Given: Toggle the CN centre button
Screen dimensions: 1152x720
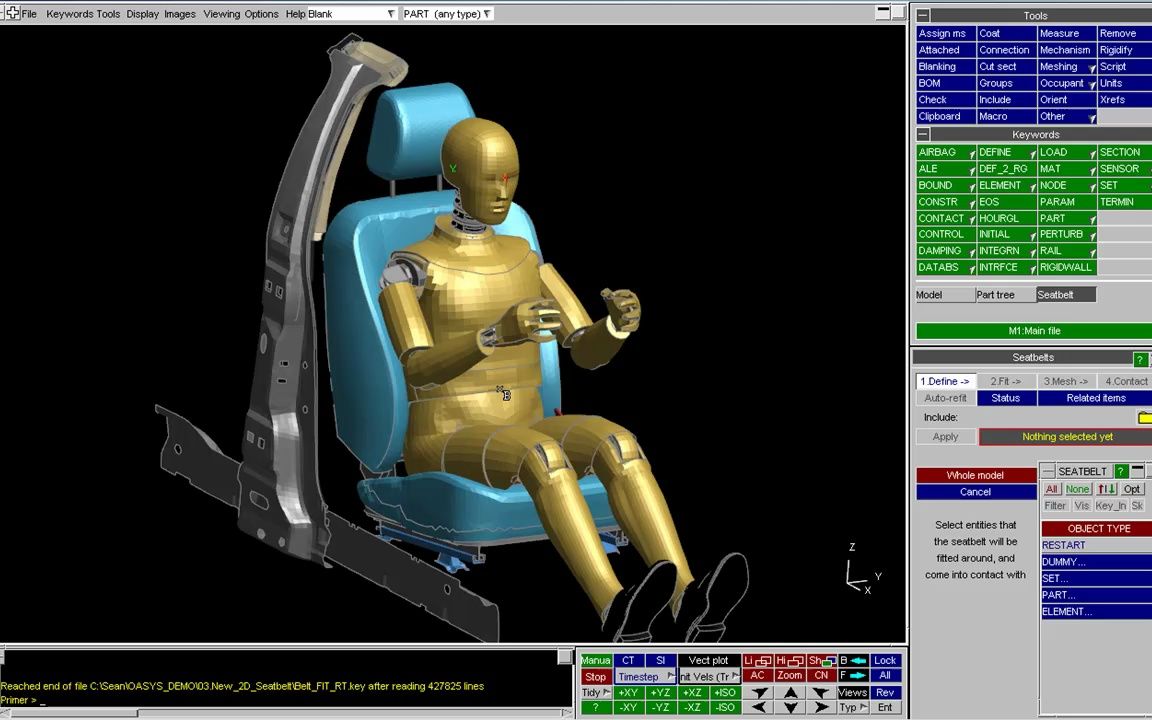Looking at the screenshot, I should coord(821,675).
